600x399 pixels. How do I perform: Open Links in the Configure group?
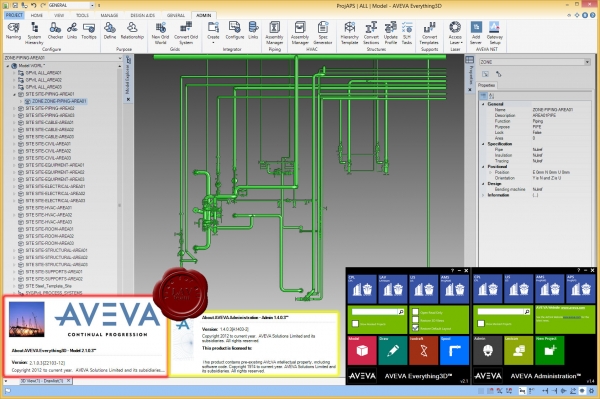click(x=72, y=31)
